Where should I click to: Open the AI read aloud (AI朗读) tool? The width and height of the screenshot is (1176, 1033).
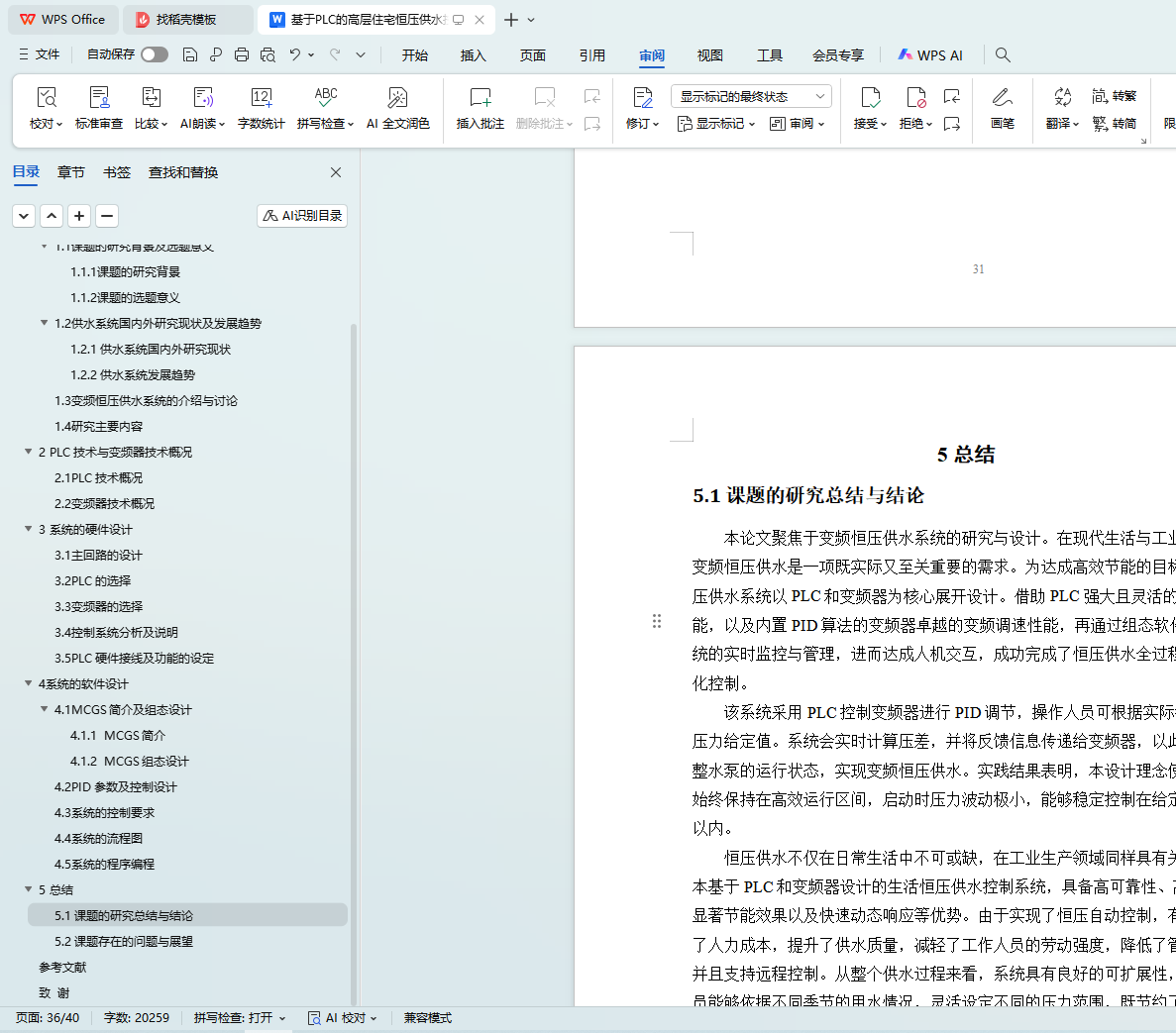[x=202, y=98]
